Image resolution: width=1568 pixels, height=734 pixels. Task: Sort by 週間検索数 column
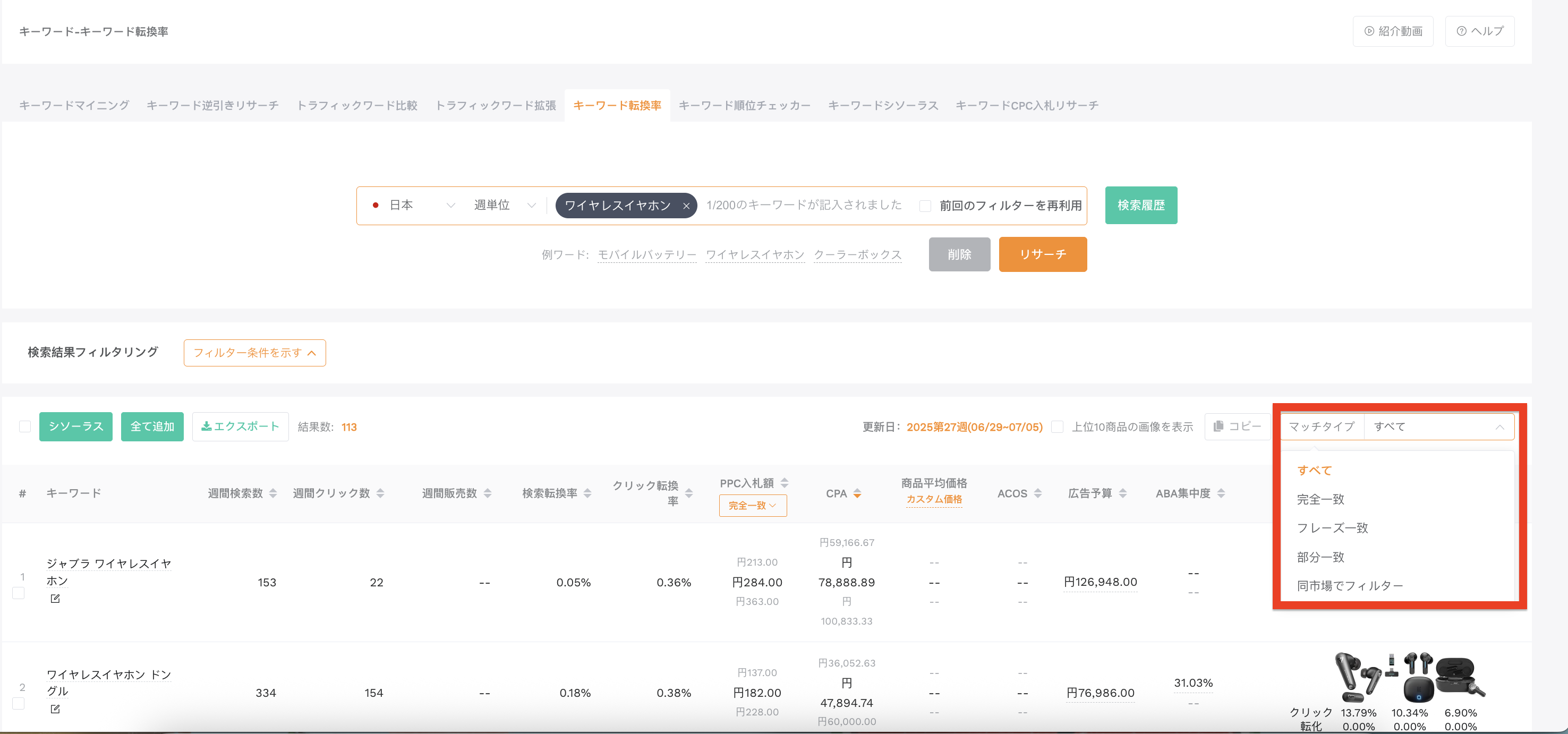[272, 493]
